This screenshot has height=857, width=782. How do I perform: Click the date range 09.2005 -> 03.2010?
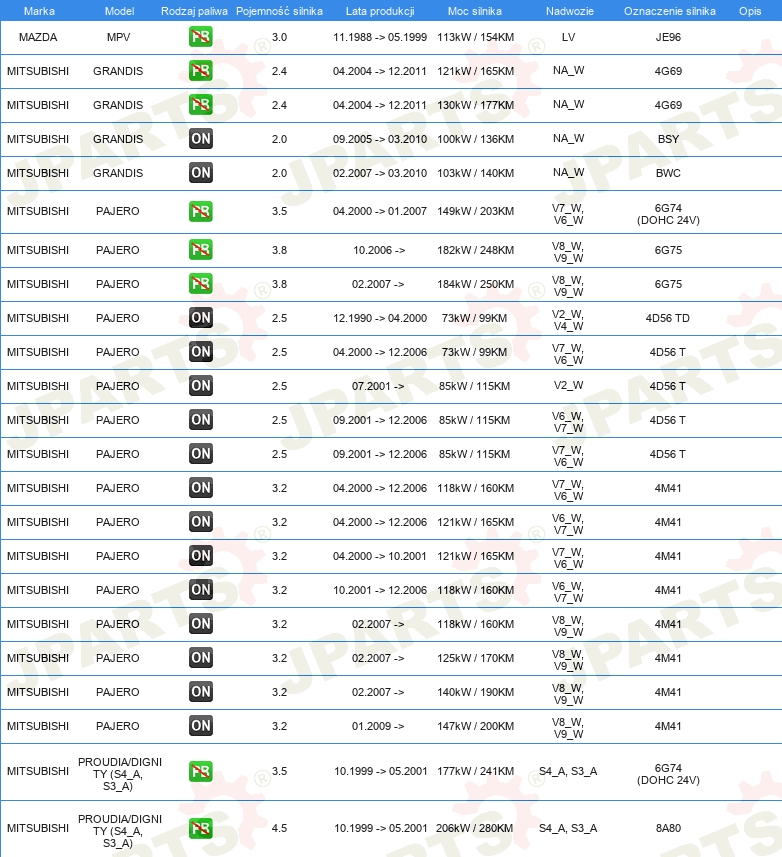[x=380, y=139]
